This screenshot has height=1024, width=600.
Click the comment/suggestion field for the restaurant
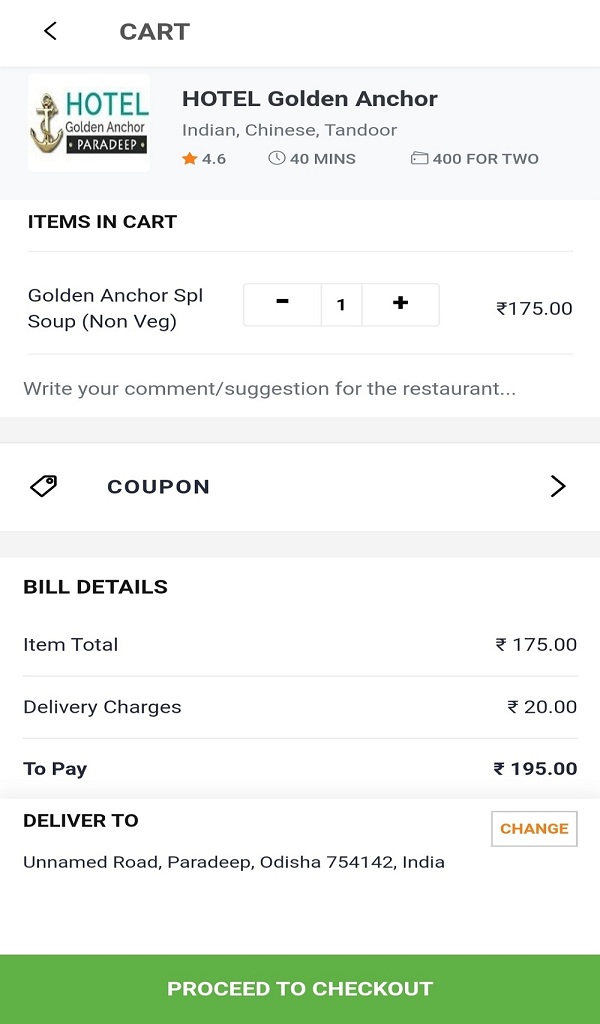click(269, 388)
